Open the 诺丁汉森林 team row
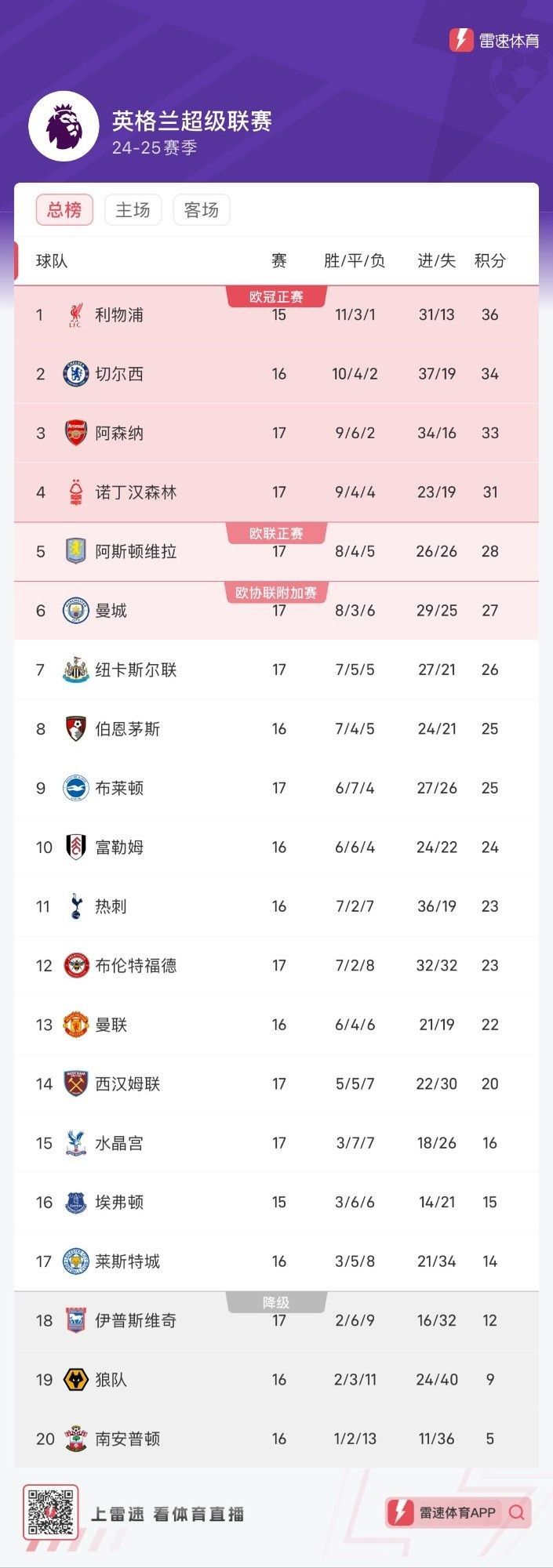Image resolution: width=553 pixels, height=1568 pixels. click(x=276, y=492)
